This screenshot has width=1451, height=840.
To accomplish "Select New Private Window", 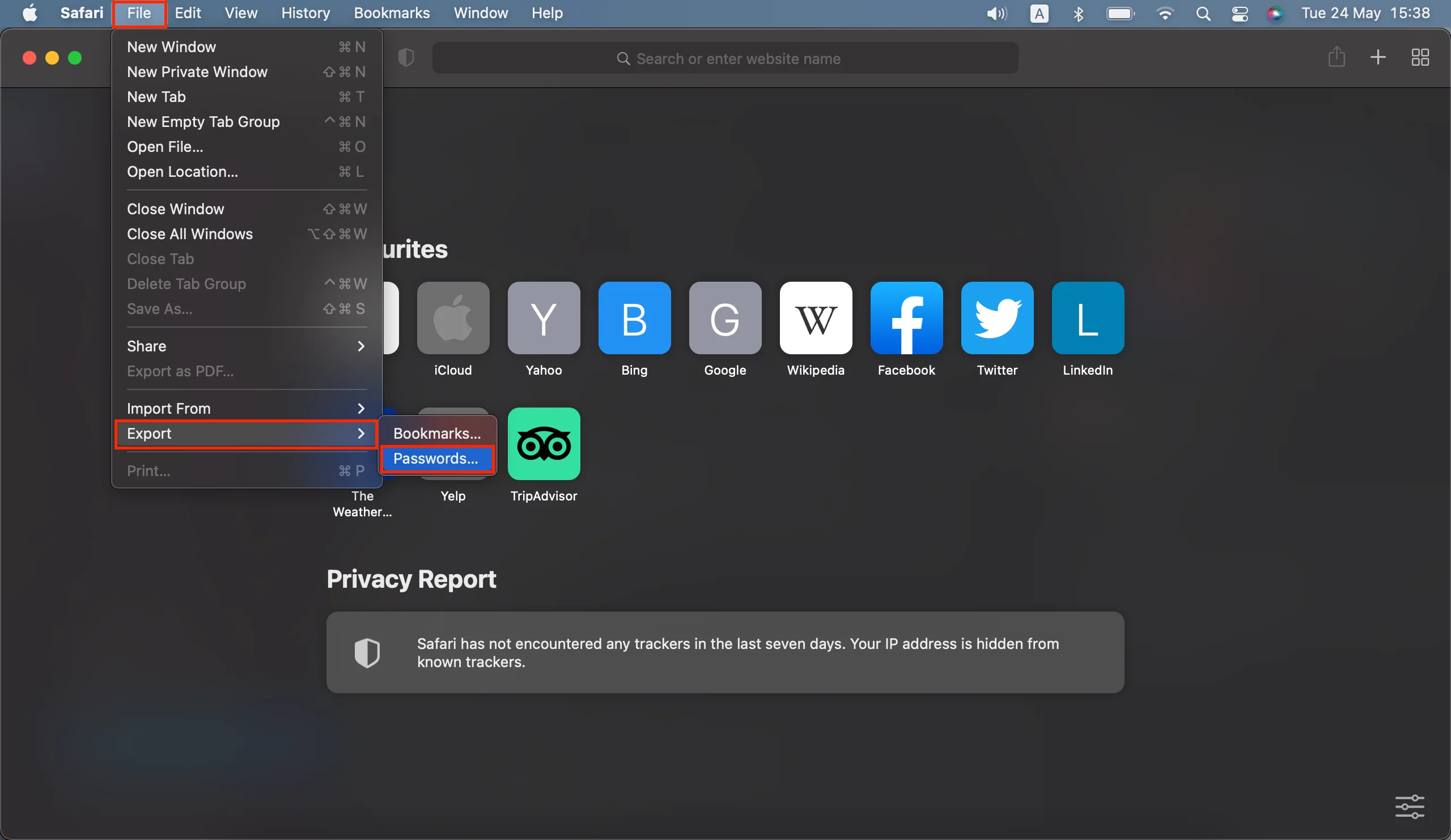I will point(197,72).
